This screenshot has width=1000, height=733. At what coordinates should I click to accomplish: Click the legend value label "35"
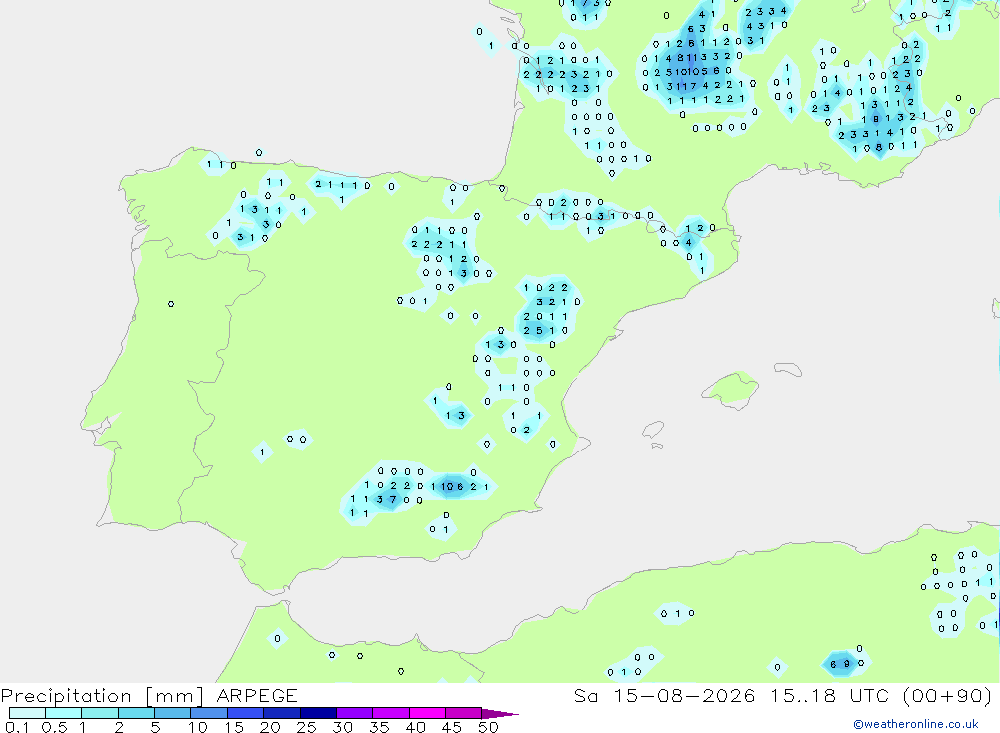click(x=379, y=727)
